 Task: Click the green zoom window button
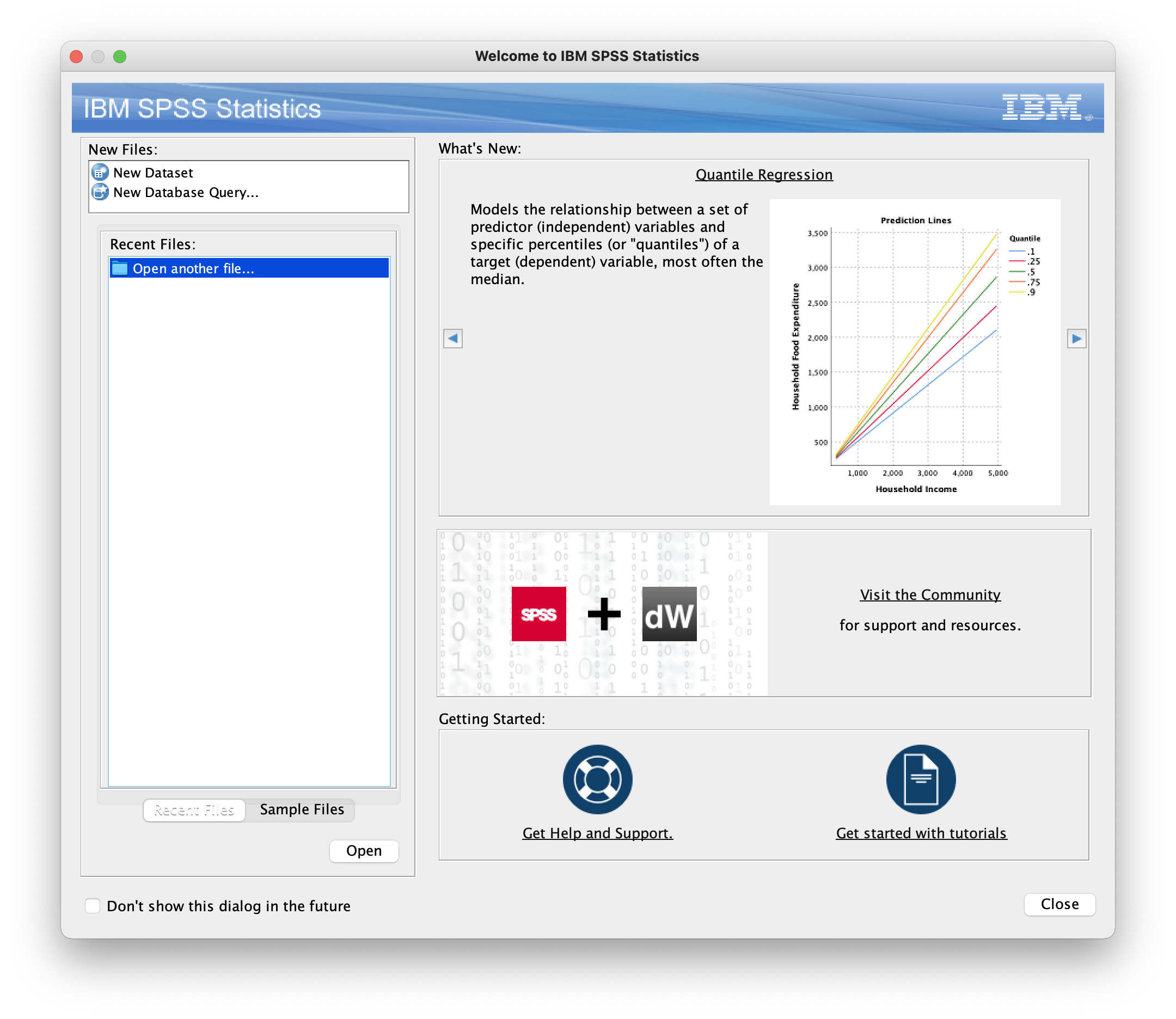click(119, 56)
